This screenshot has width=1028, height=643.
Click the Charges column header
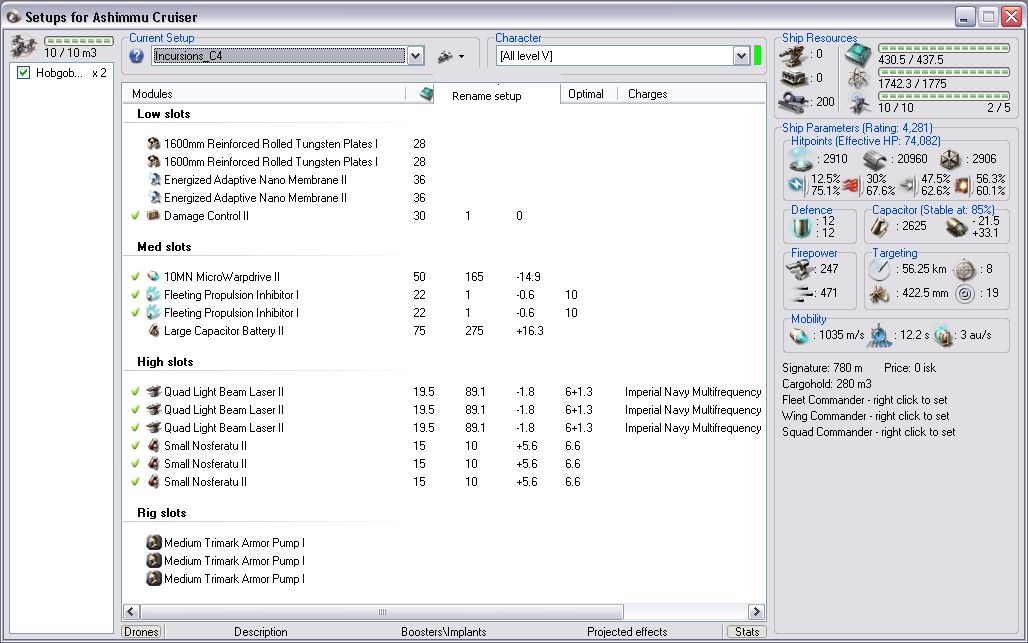coord(647,94)
